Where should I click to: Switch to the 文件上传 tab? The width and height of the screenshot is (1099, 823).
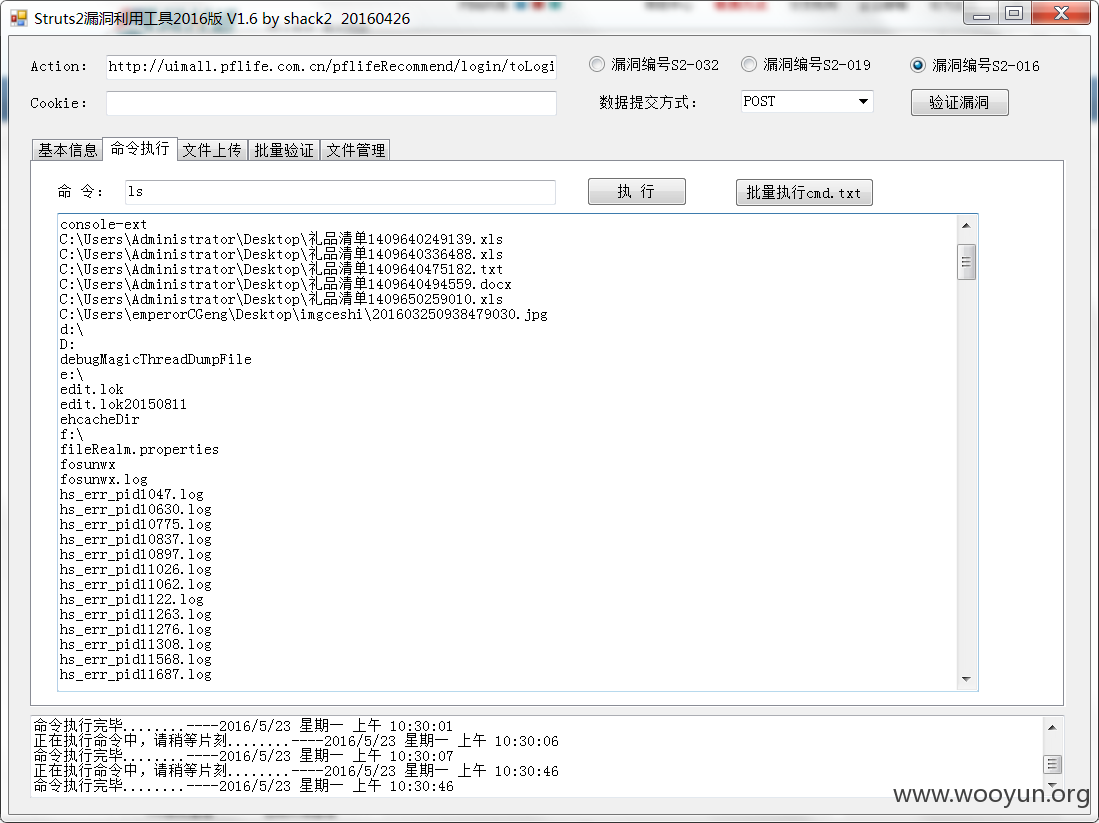tap(212, 150)
